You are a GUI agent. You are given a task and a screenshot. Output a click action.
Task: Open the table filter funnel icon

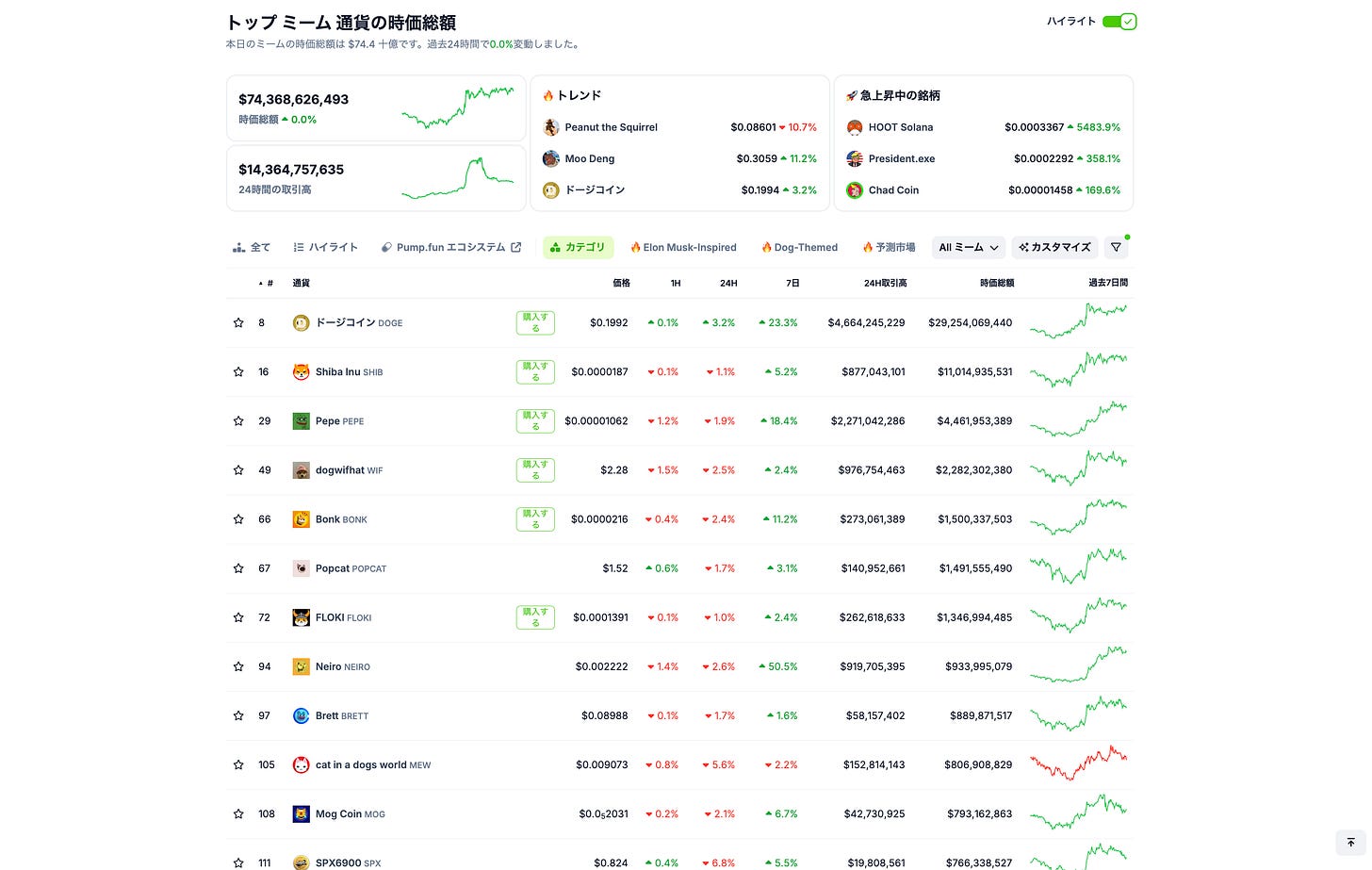coord(1116,247)
